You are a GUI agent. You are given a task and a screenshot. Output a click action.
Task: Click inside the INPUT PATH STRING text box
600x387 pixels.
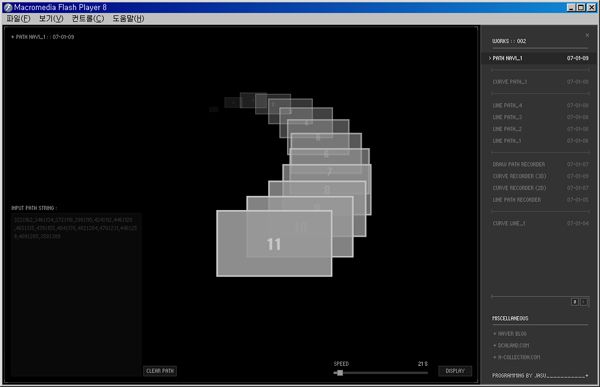coord(76,295)
